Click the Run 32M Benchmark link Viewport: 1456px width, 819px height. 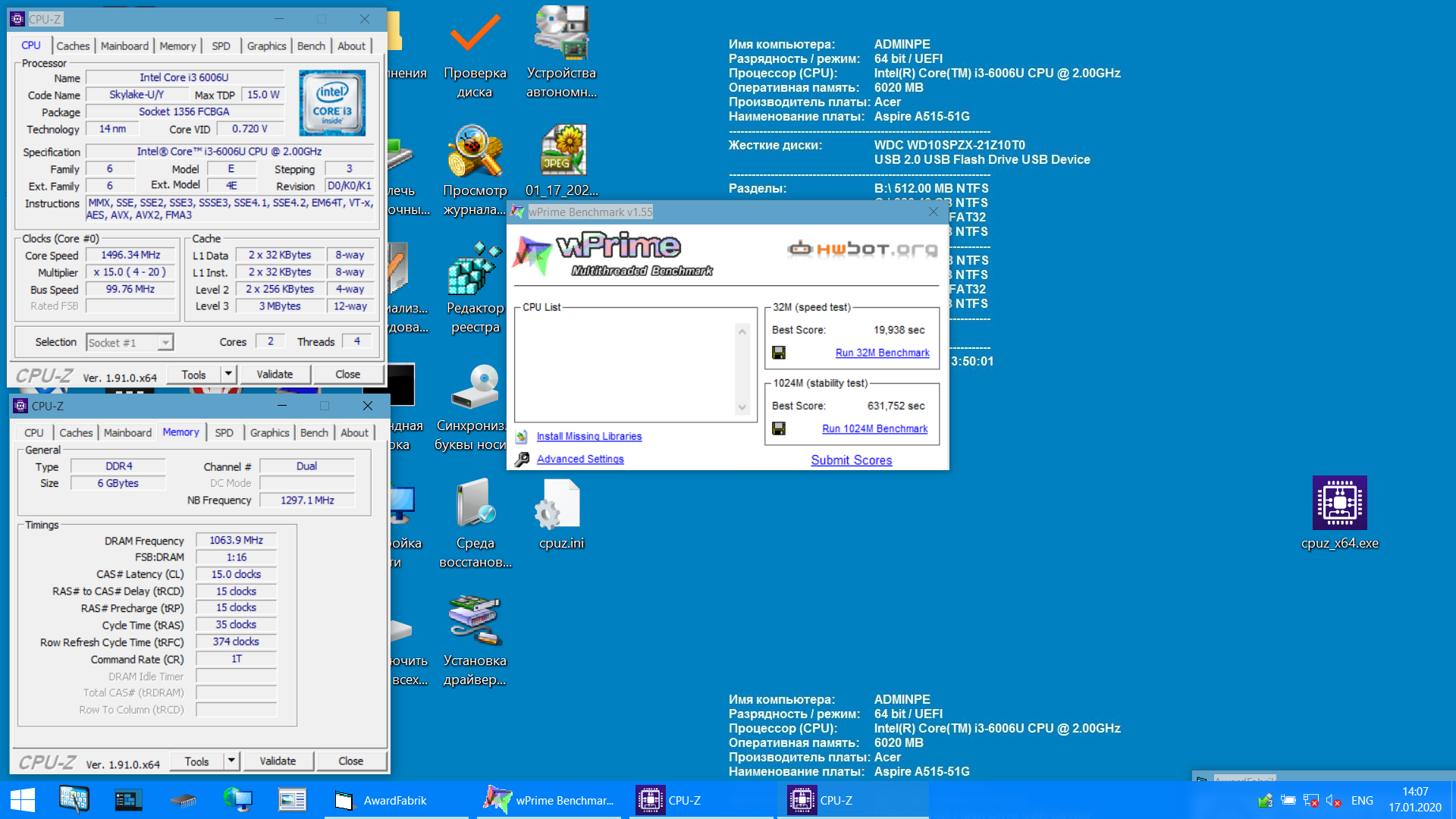tap(882, 353)
